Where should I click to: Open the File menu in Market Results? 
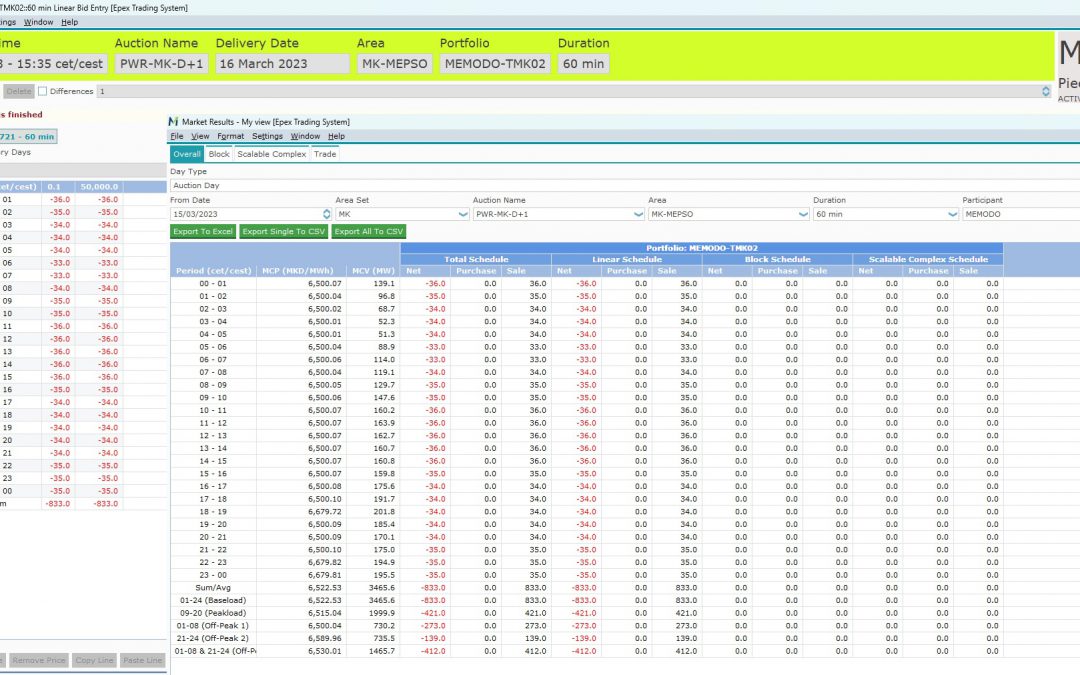tap(176, 136)
